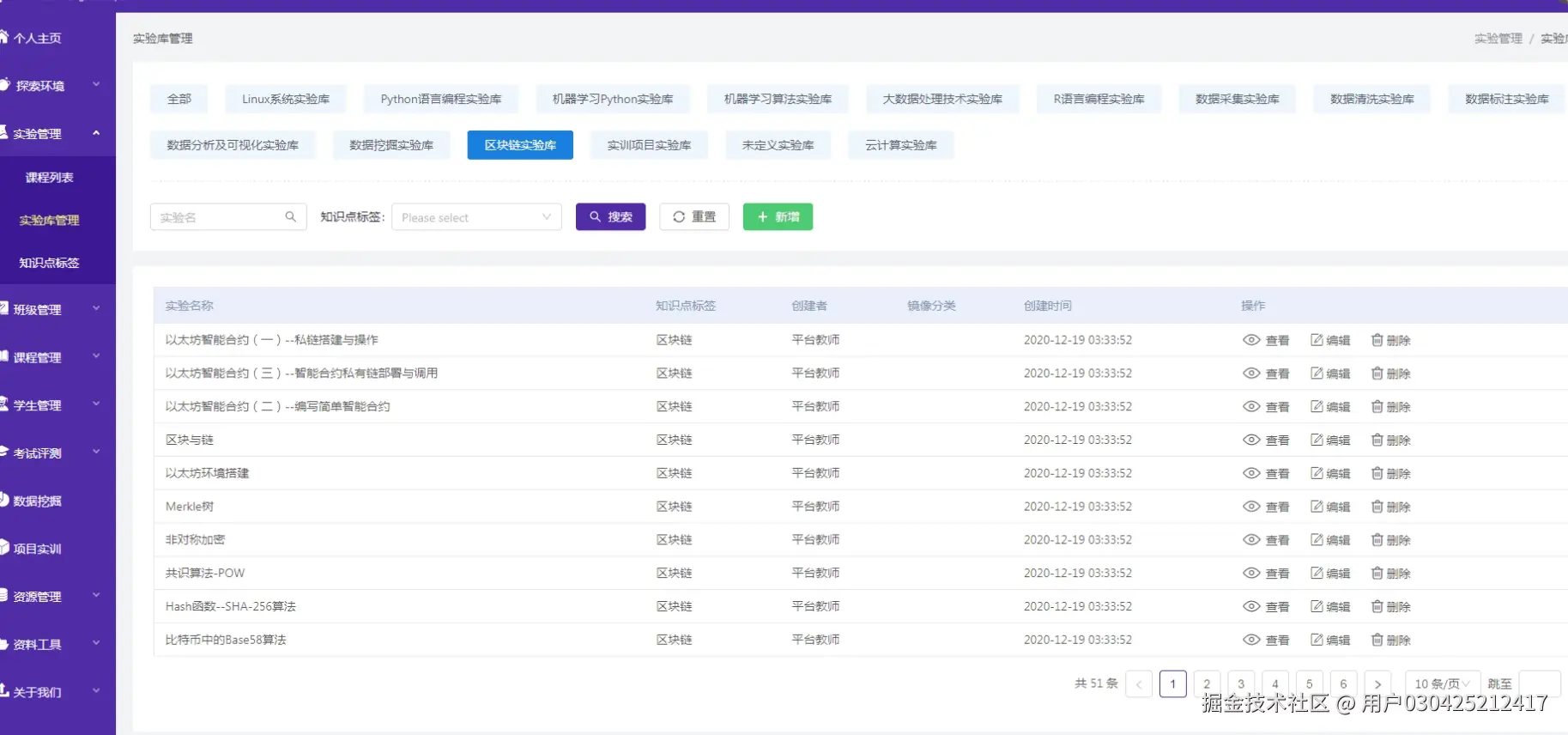
Task: Edit the Merkle树 experiment row
Action: (1330, 507)
